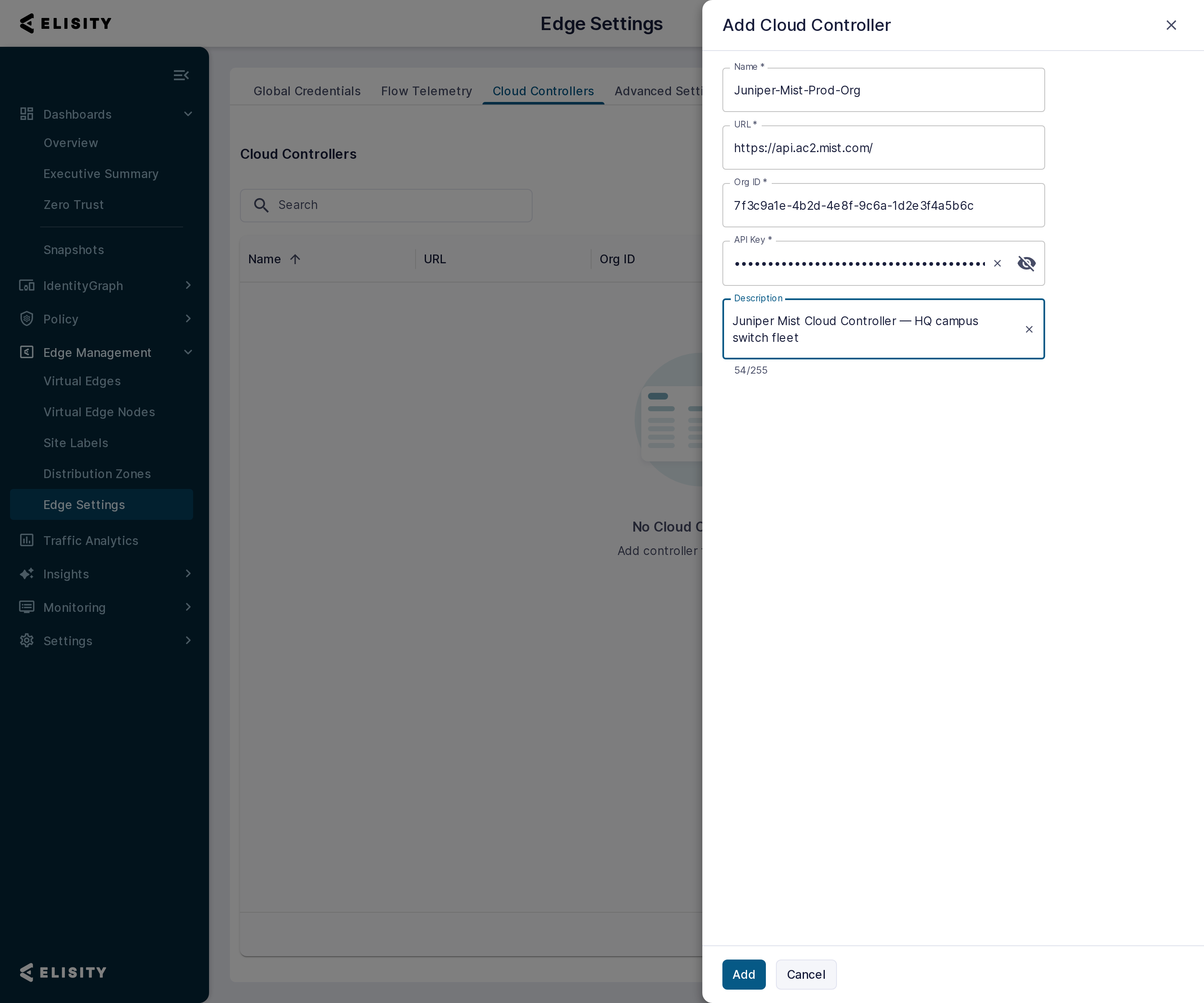Image resolution: width=1204 pixels, height=1003 pixels.
Task: Click the search magnifier icon
Action: pos(261,205)
